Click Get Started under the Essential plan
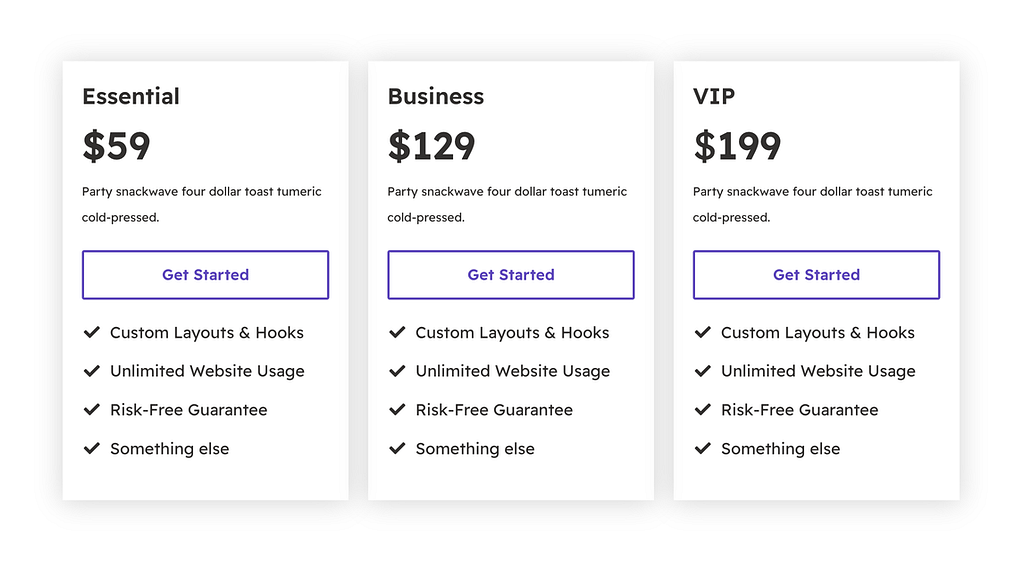The image size is (1024, 561). point(205,275)
